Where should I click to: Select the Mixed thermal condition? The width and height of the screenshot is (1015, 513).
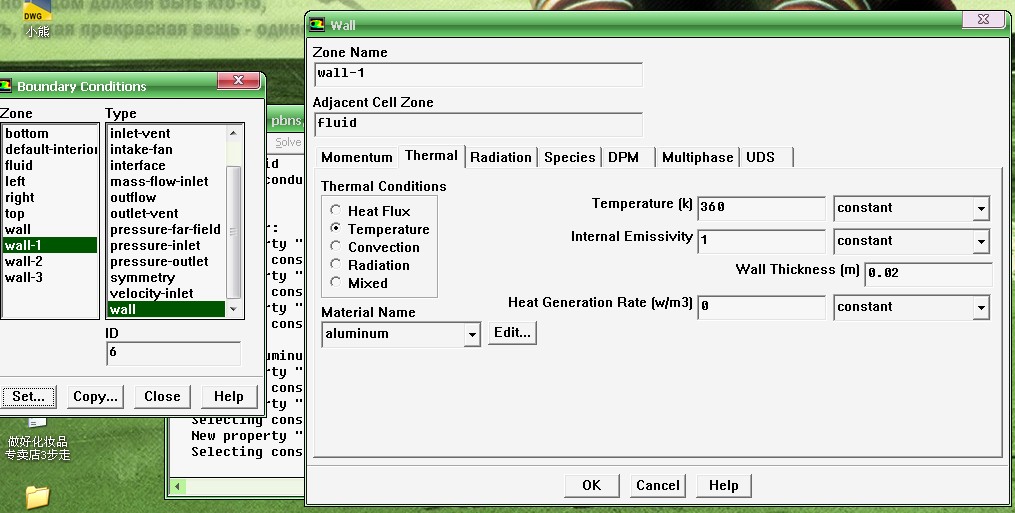click(x=336, y=283)
